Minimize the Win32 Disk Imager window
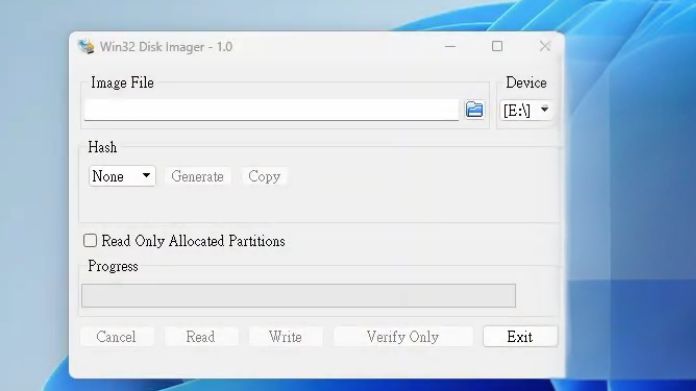 coord(450,46)
